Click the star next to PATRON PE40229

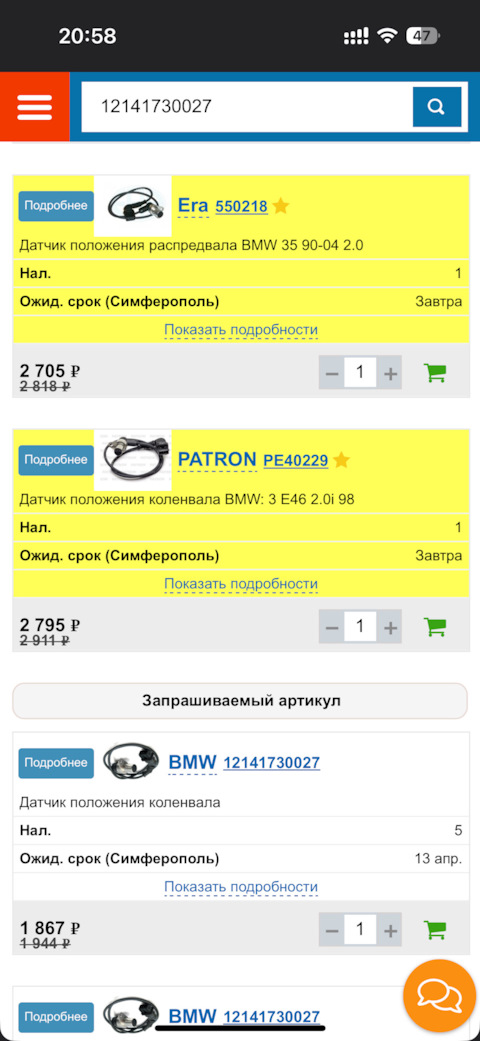tap(341, 459)
